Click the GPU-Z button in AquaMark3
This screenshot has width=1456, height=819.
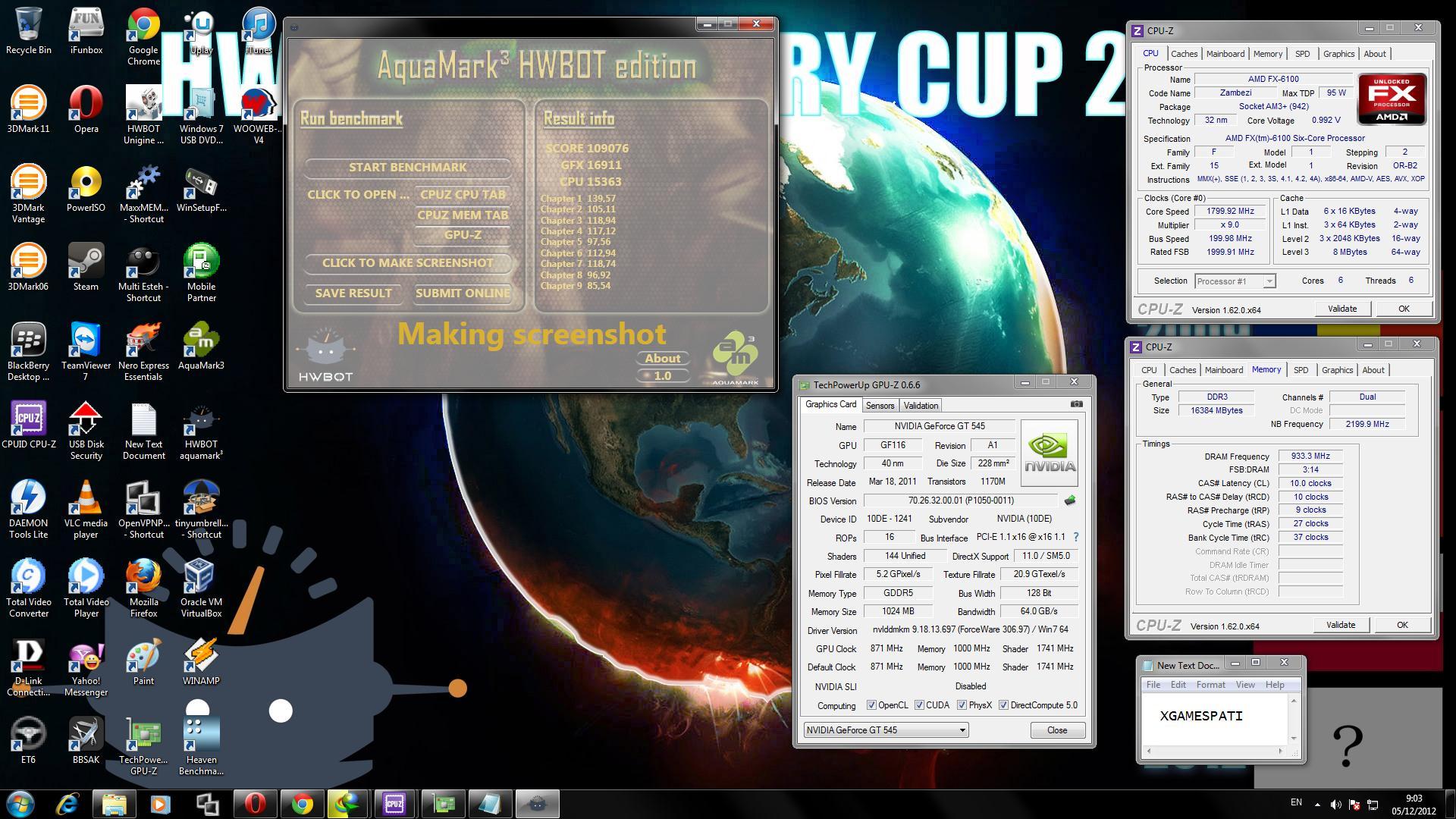point(463,234)
